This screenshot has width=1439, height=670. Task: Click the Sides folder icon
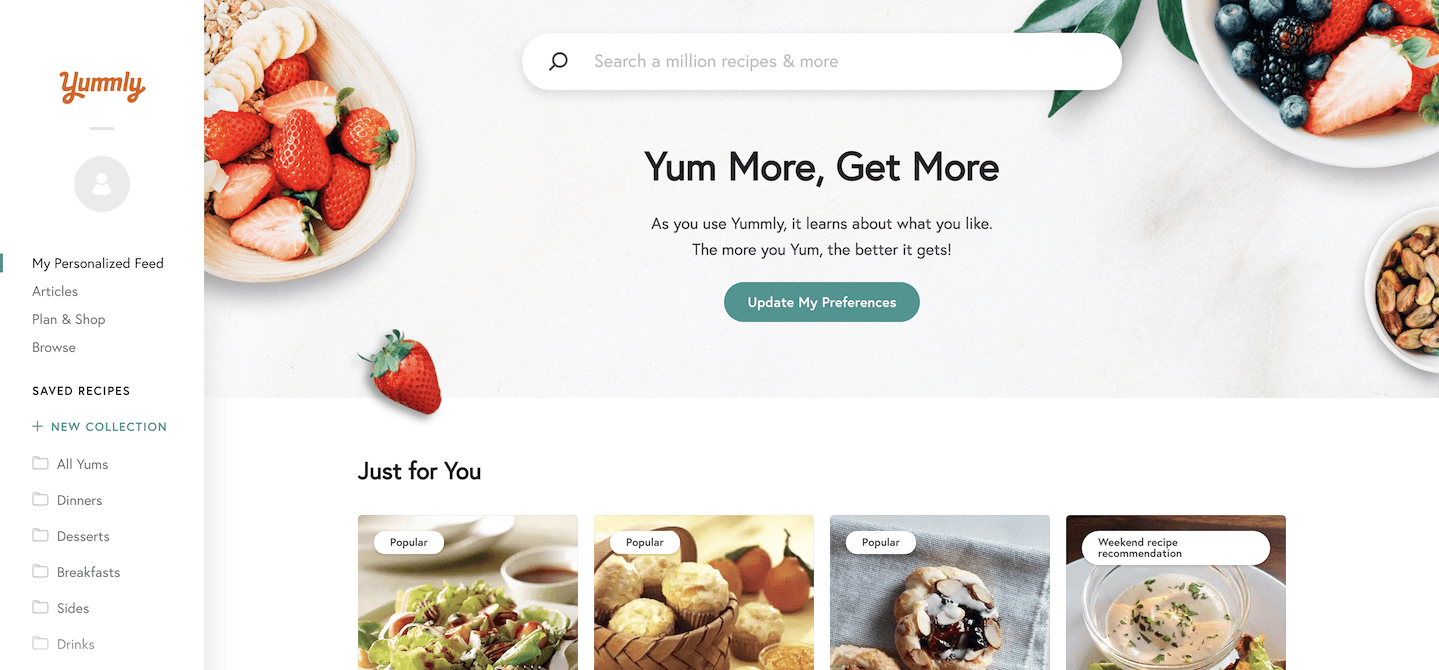coord(40,607)
